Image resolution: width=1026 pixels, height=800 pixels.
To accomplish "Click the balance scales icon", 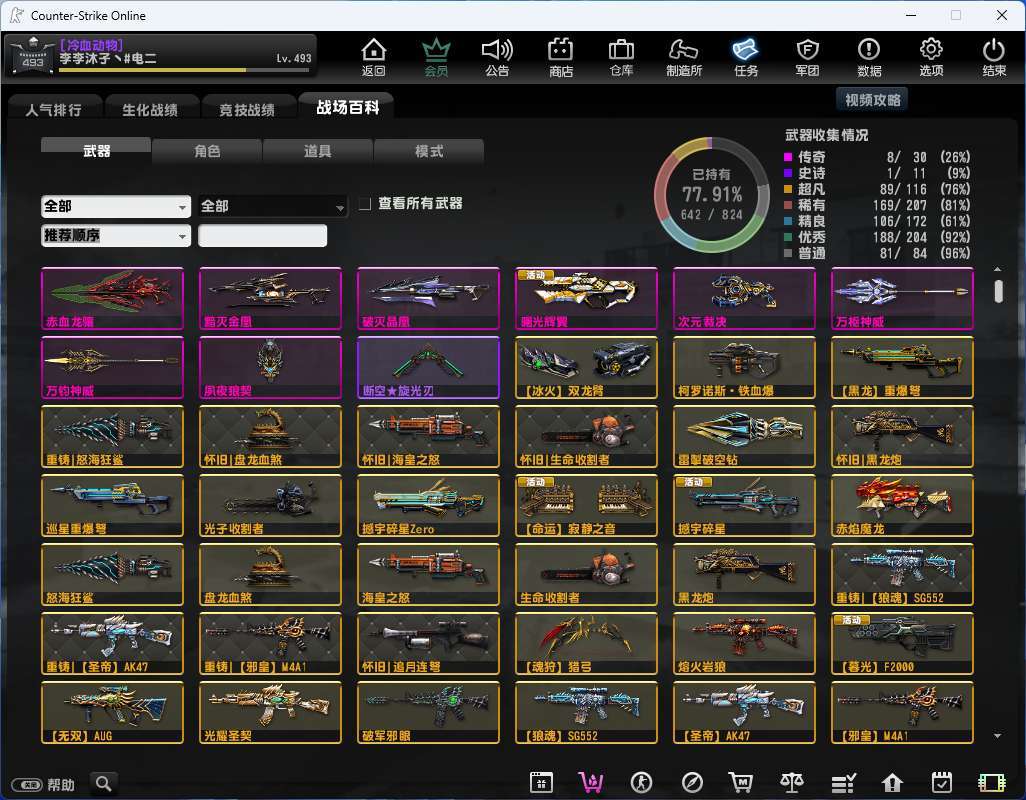I will pyautogui.click(x=792, y=782).
